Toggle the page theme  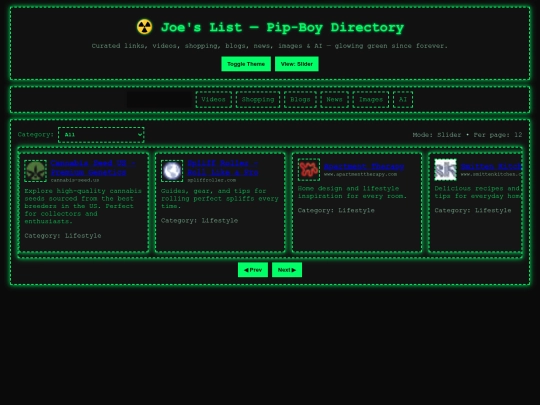[x=246, y=64]
